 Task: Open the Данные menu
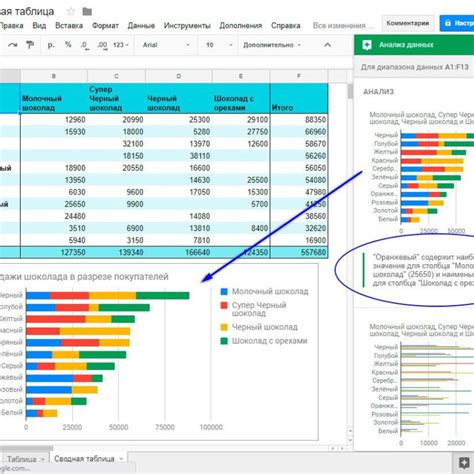point(141,26)
